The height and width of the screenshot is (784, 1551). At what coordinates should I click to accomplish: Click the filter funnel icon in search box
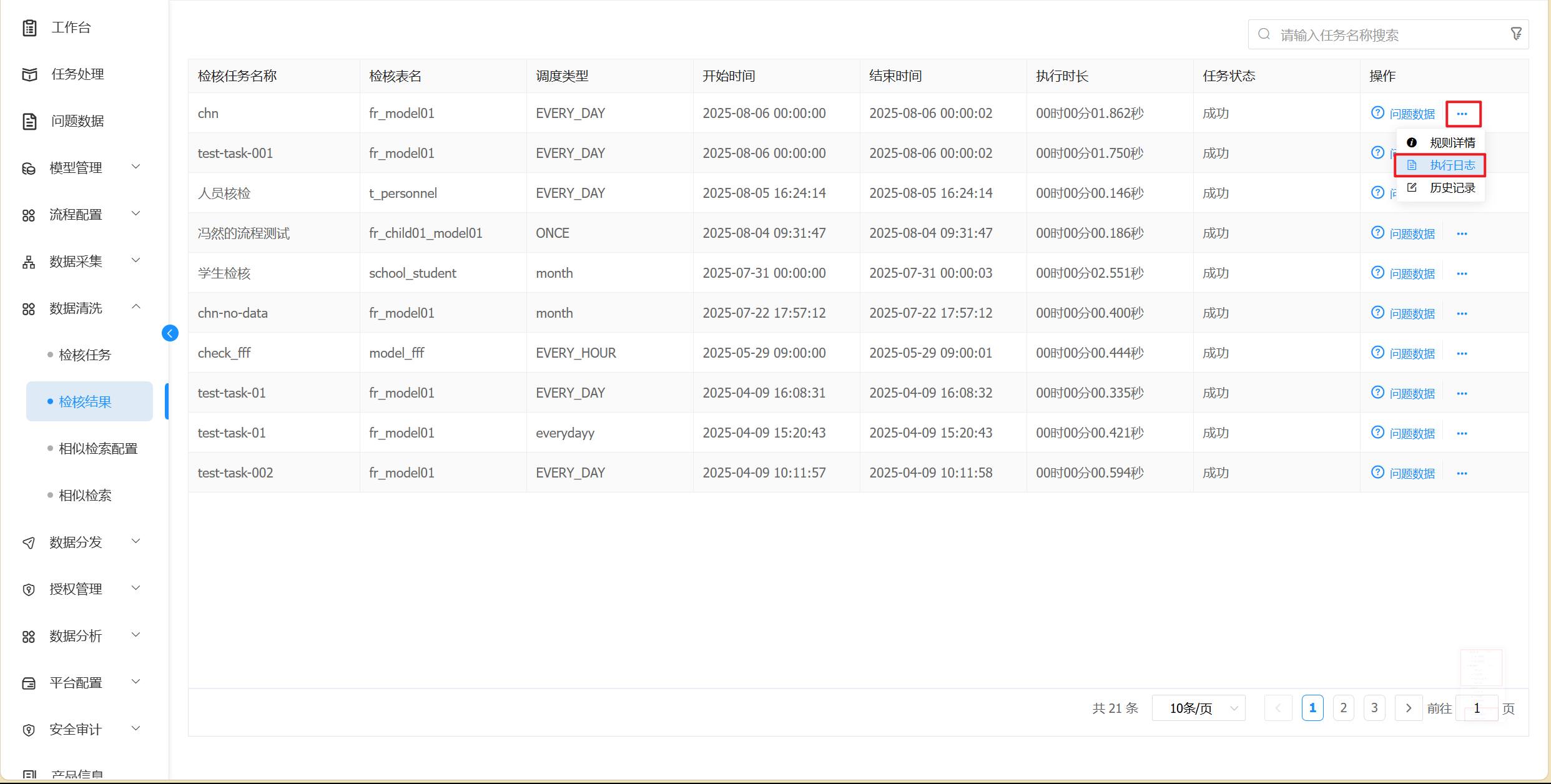coord(1515,34)
